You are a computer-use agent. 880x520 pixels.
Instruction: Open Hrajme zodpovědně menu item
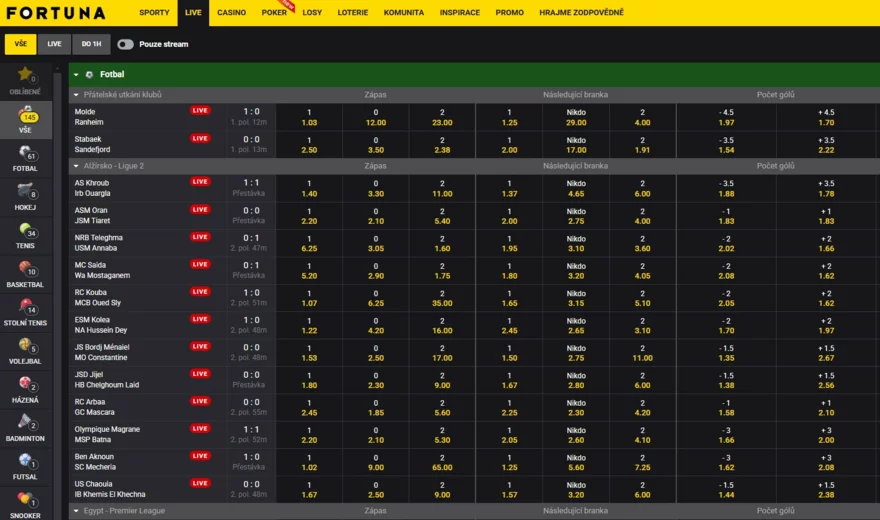pyautogui.click(x=581, y=12)
